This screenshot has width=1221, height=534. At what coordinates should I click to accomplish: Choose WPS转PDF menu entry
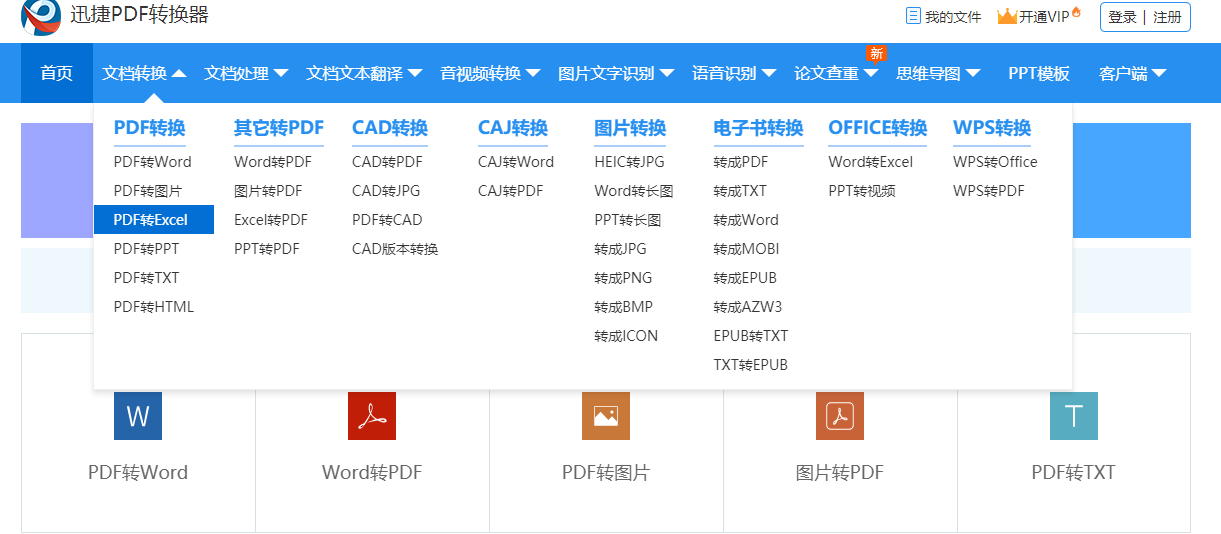pyautogui.click(x=989, y=191)
